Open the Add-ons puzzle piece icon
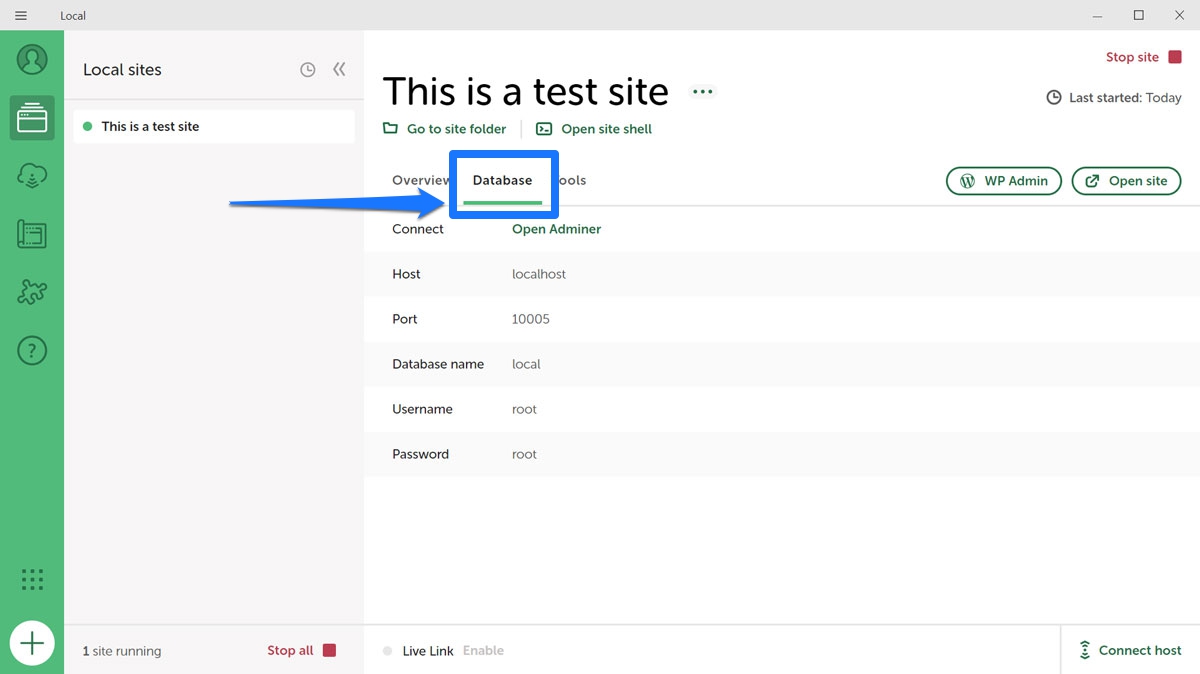1200x674 pixels. 32,293
